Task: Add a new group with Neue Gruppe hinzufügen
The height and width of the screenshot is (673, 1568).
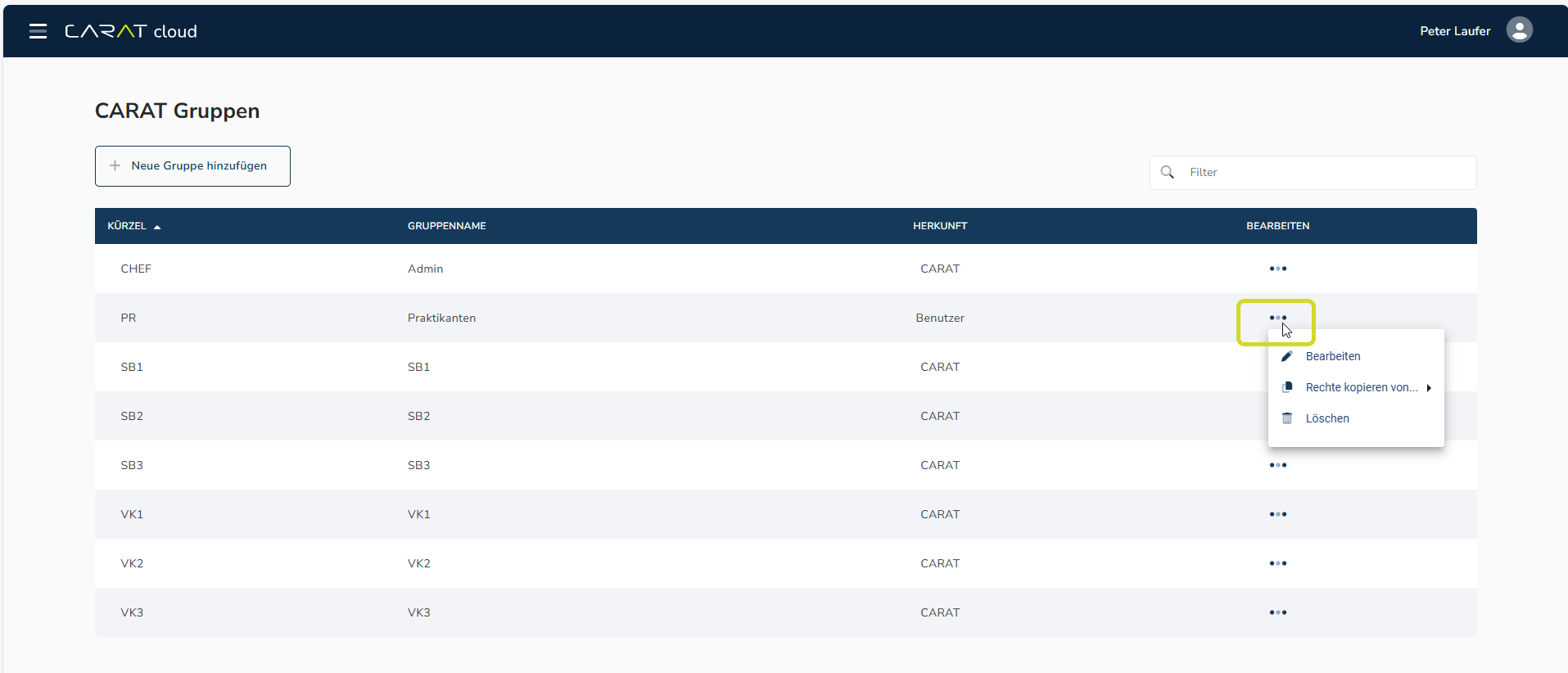Action: click(192, 166)
